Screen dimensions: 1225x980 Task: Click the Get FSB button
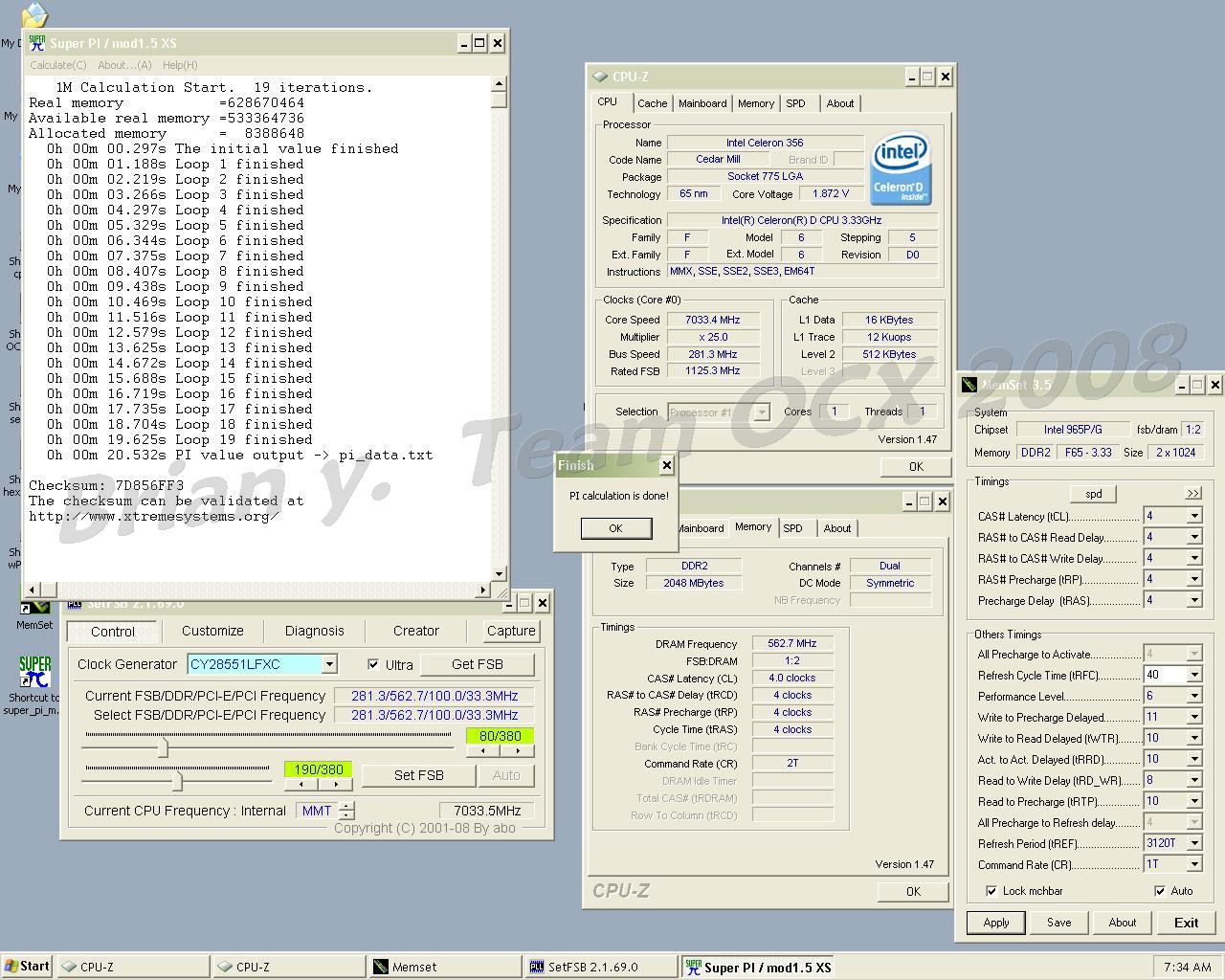pos(477,664)
